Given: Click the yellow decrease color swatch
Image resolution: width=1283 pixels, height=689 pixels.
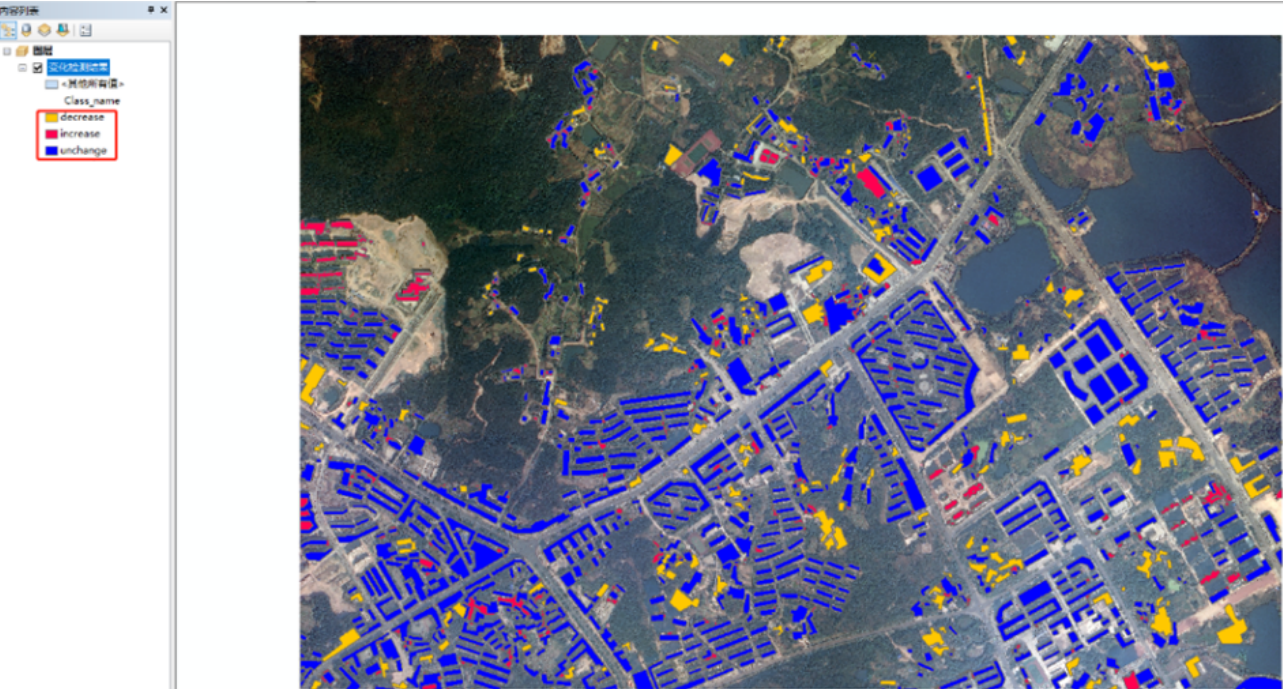Looking at the screenshot, I should pos(51,118).
